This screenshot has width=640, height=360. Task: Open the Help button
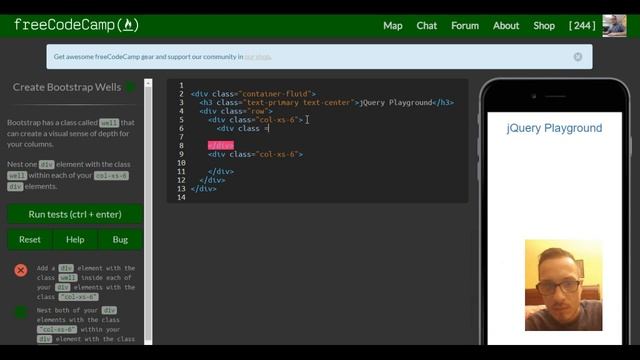pos(75,240)
